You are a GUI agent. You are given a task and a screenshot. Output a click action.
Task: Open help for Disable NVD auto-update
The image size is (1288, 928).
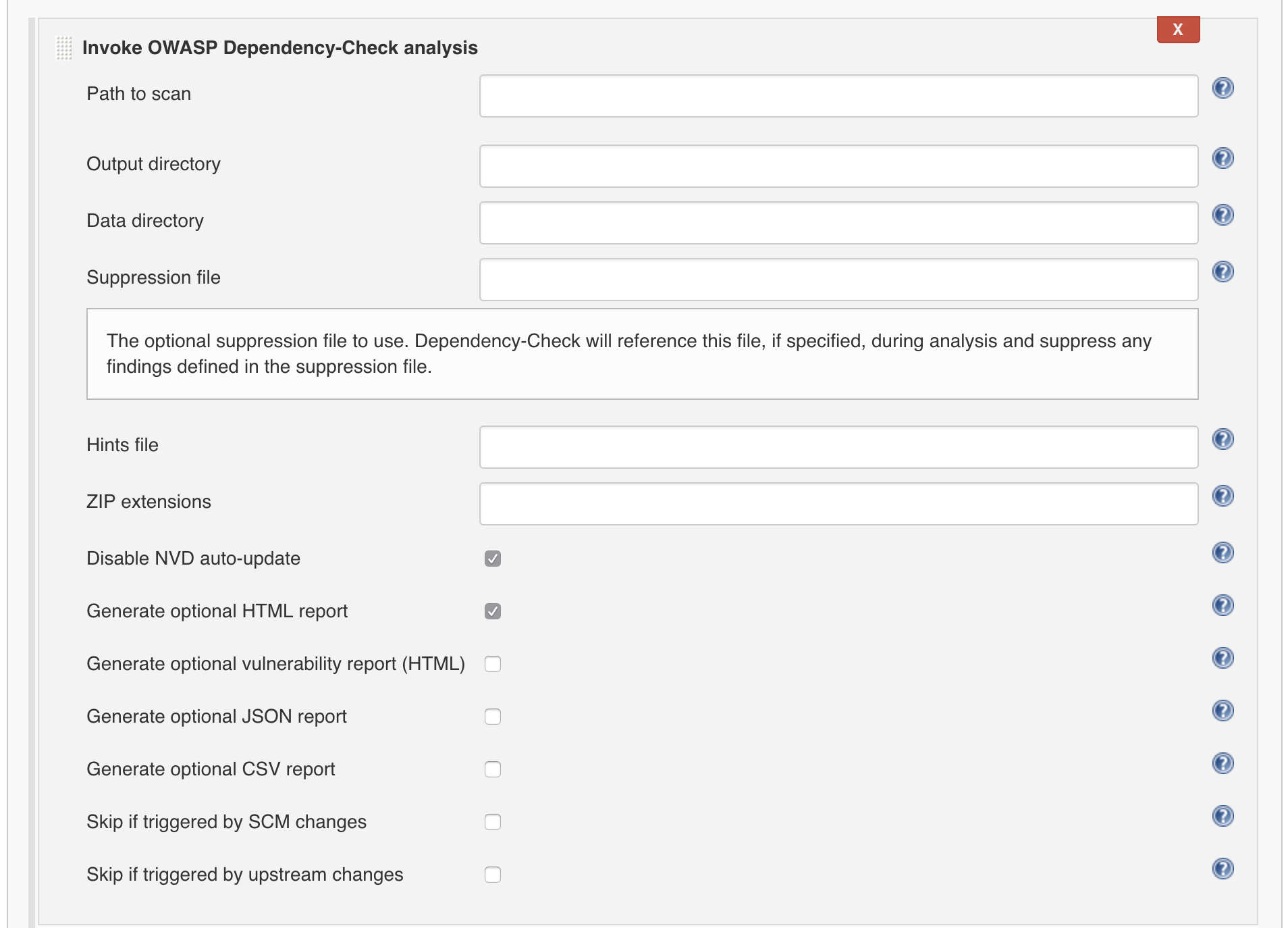coord(1223,553)
